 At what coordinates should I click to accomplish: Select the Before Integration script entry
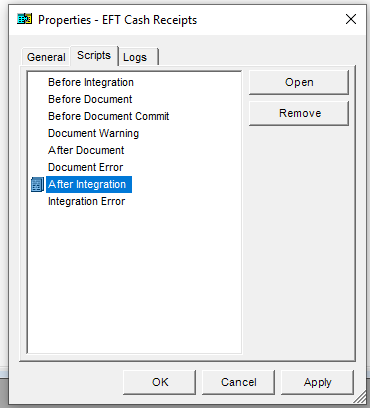tap(91, 82)
